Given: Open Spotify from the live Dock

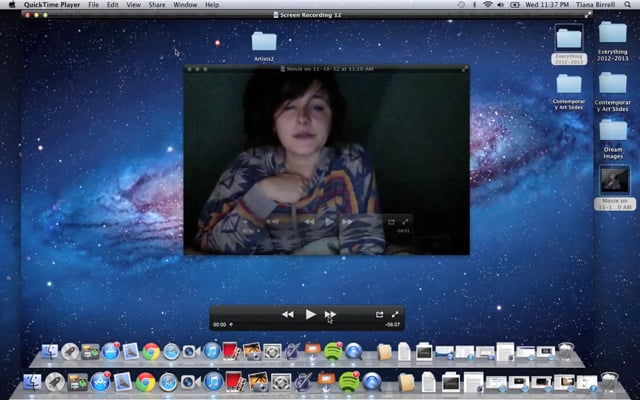Looking at the screenshot, I should [349, 382].
